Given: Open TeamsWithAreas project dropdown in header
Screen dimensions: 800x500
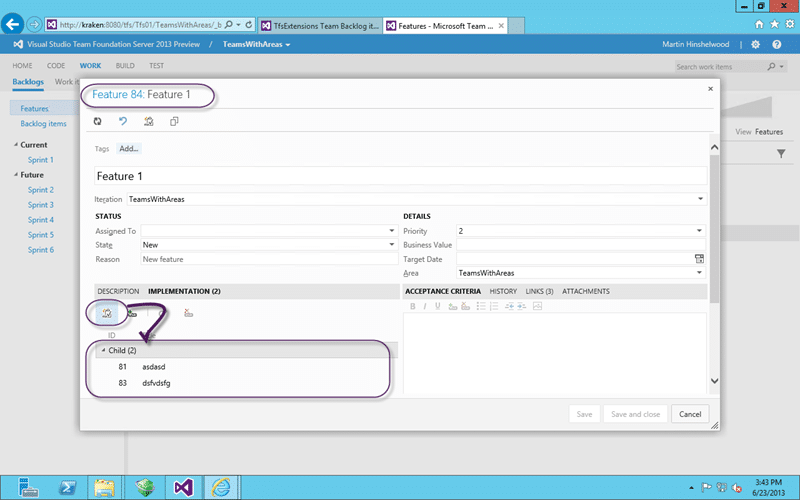Looking at the screenshot, I should pyautogui.click(x=256, y=44).
